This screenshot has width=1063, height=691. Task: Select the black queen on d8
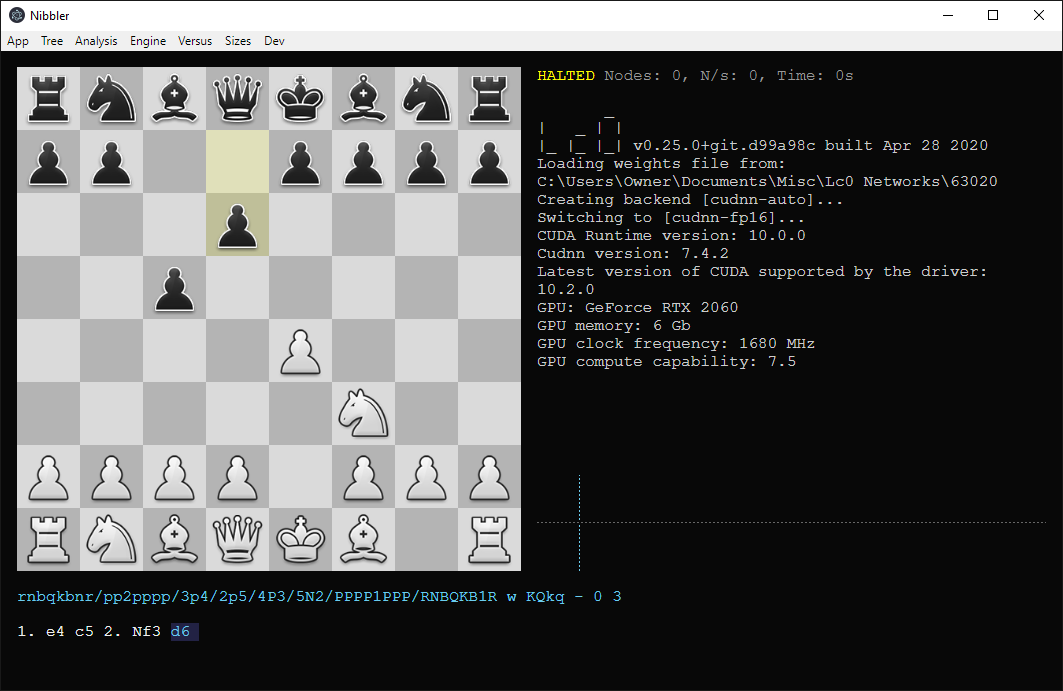pyautogui.click(x=237, y=97)
